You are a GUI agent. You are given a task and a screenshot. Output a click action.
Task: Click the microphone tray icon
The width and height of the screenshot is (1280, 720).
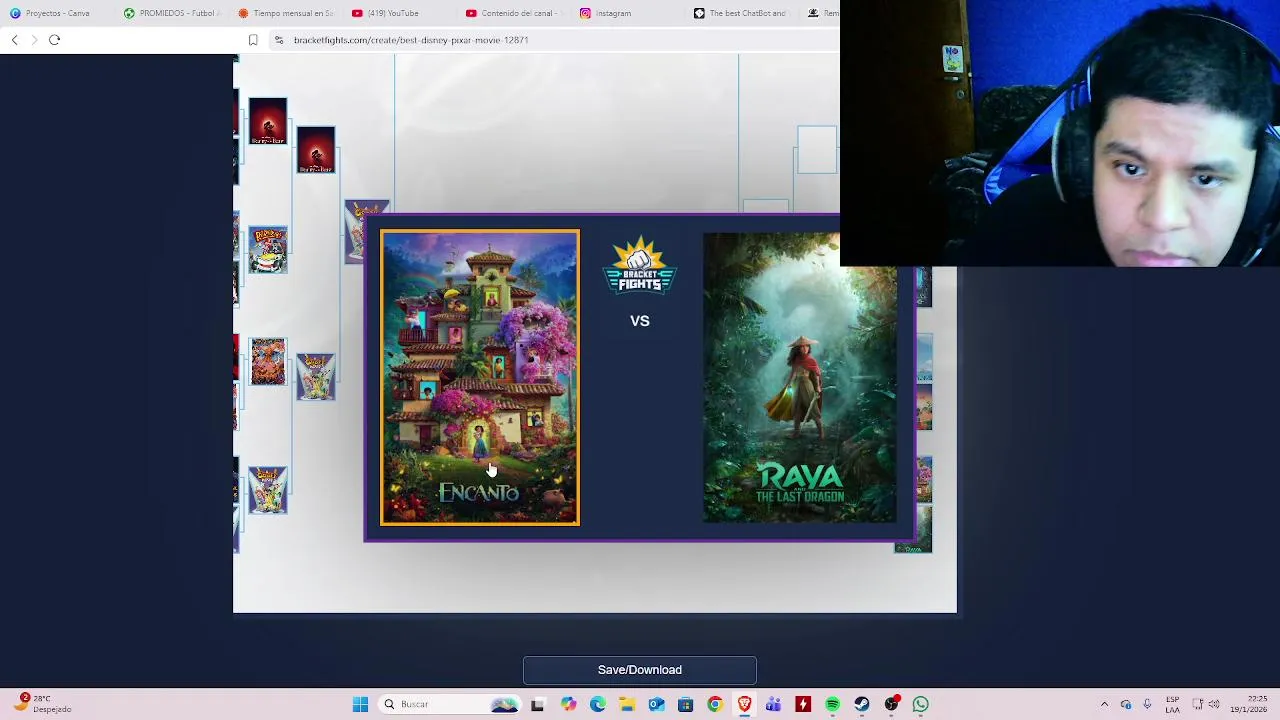(1147, 704)
